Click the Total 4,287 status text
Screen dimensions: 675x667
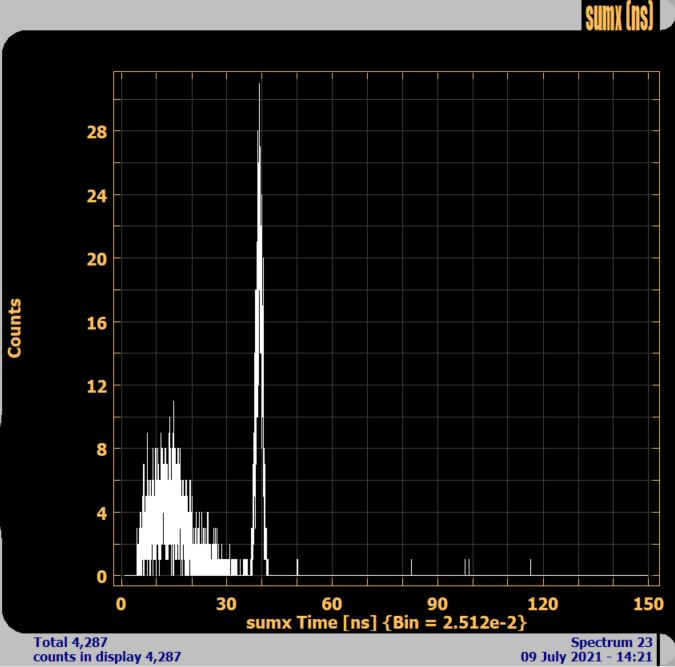71,642
